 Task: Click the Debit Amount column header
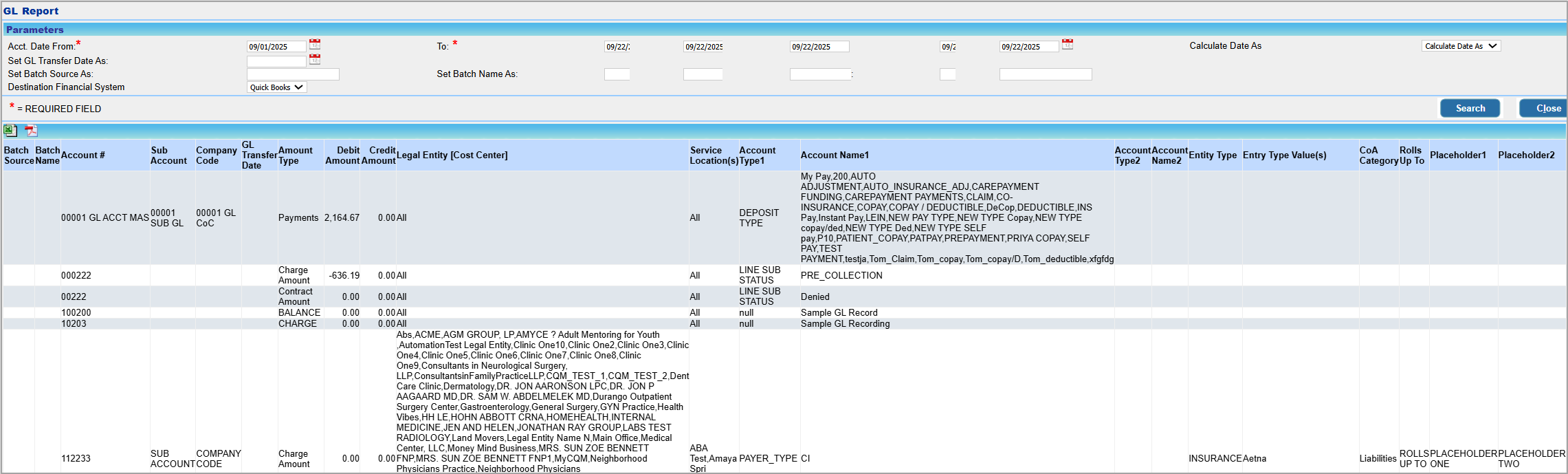click(342, 155)
